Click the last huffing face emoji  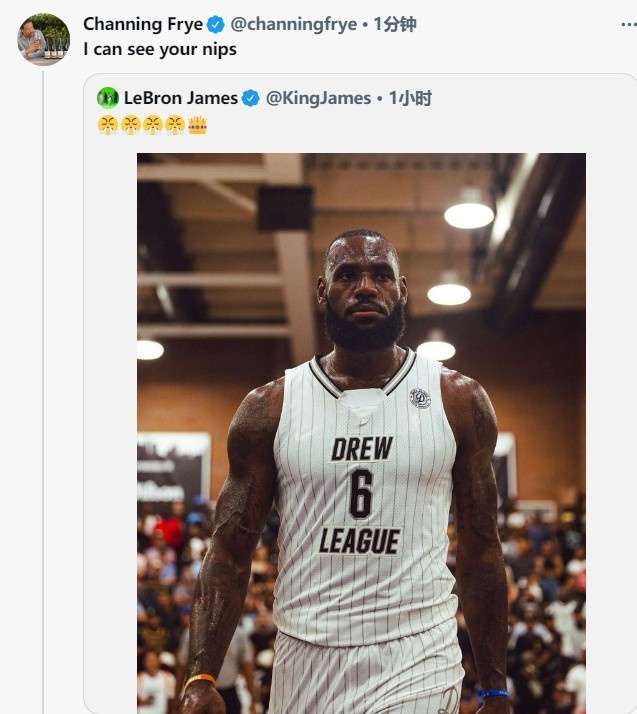[x=175, y=125]
